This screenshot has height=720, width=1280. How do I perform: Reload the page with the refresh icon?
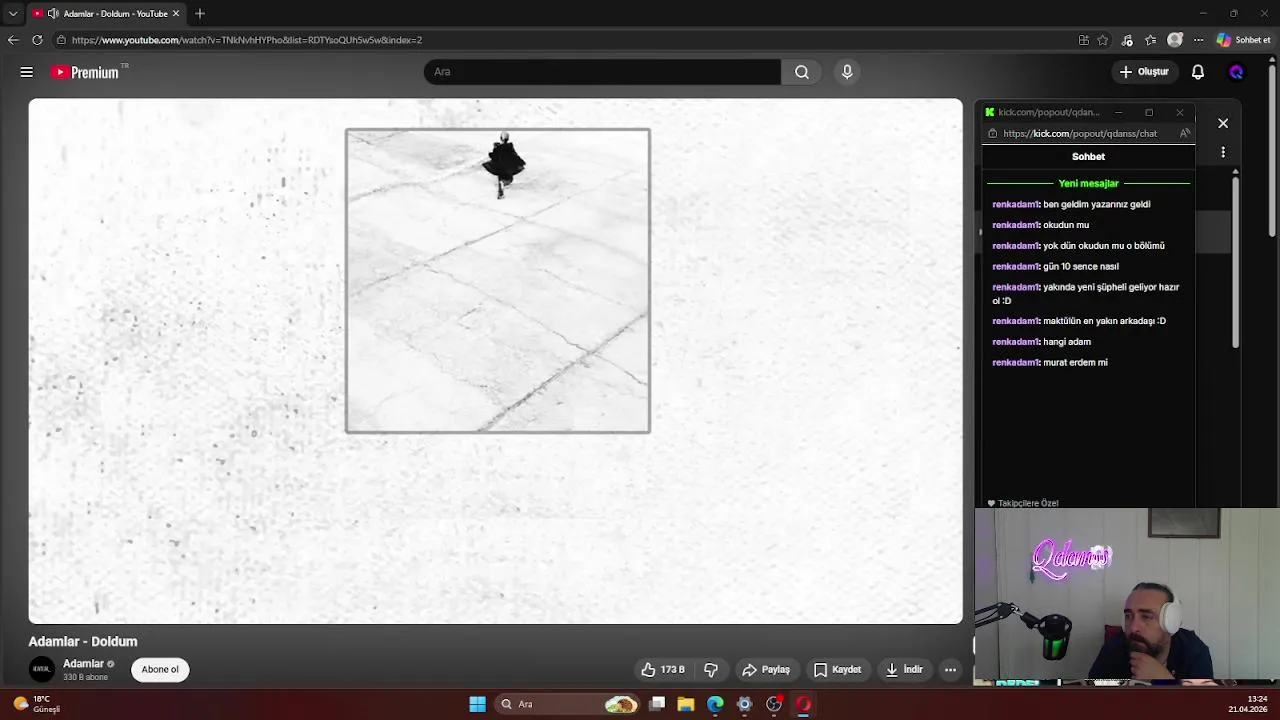(x=37, y=40)
